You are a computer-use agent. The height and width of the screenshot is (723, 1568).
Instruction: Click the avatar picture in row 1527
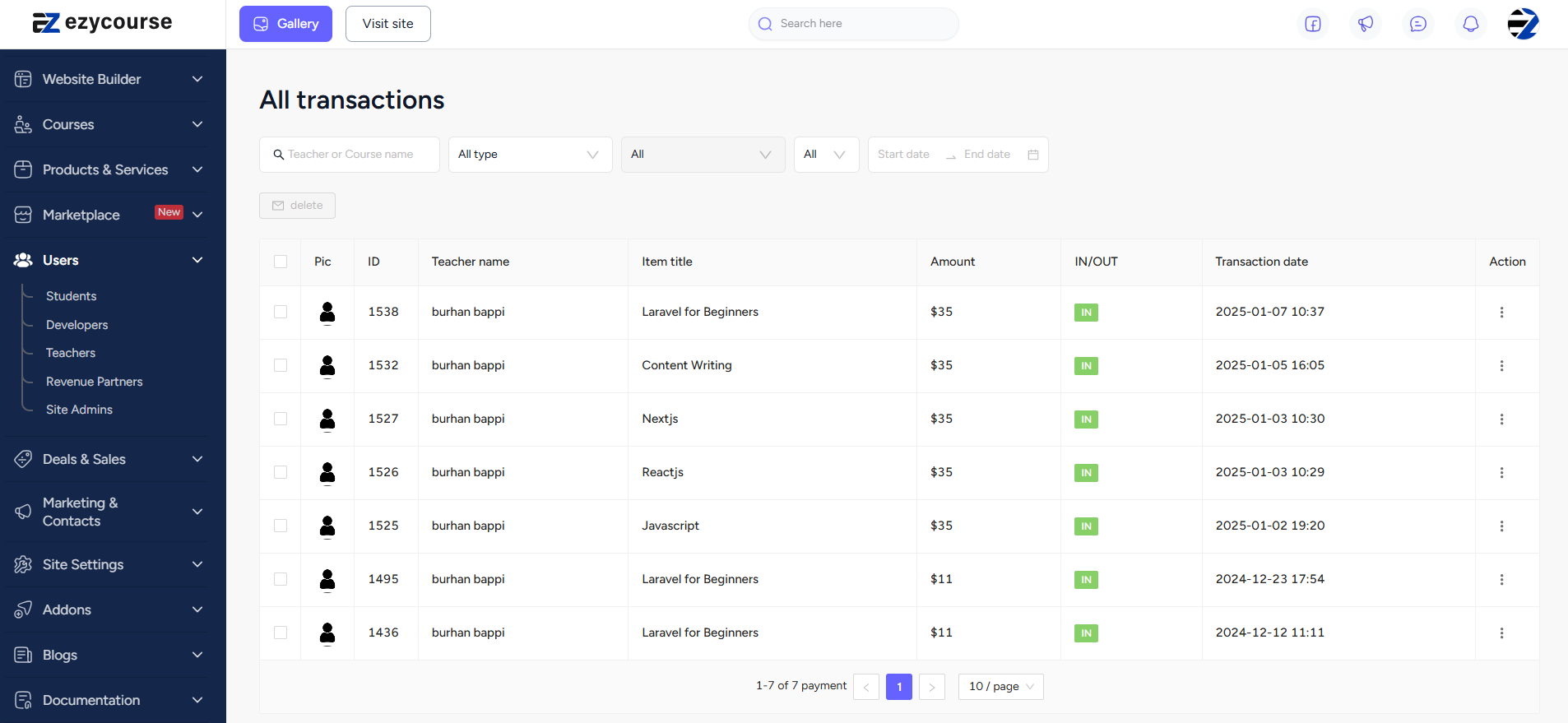pos(327,419)
